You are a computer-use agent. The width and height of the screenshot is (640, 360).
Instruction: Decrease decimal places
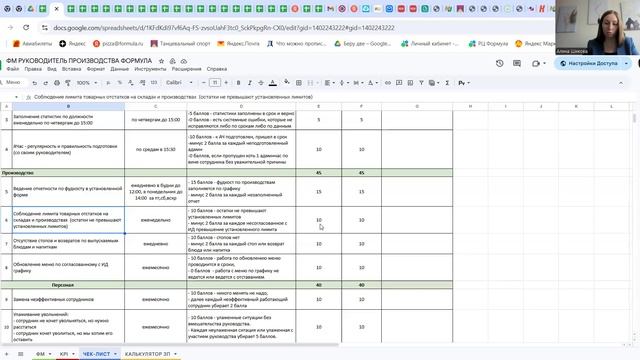(131, 83)
